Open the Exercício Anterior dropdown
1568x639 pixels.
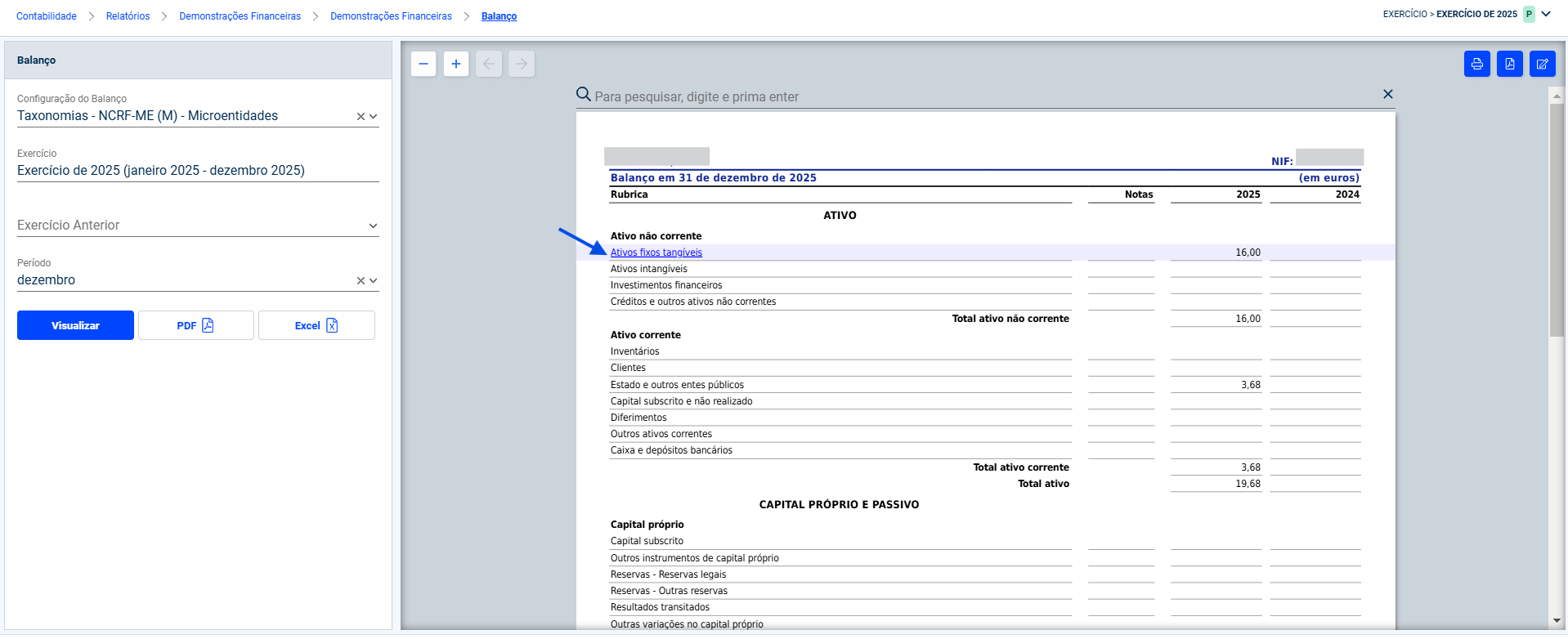374,226
